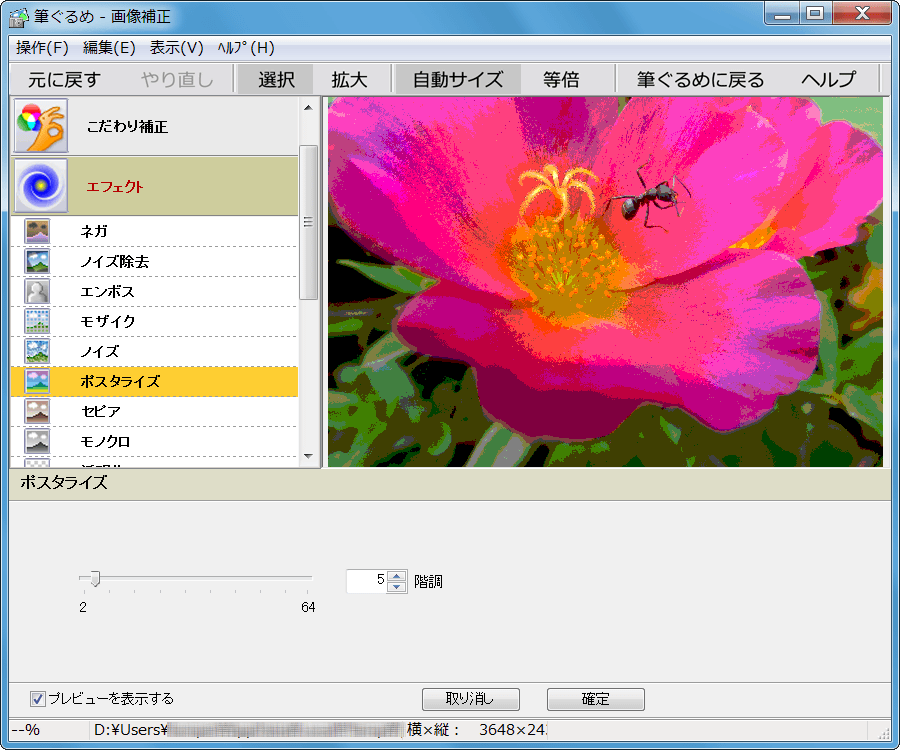Viewport: 900px width, 750px height.
Task: Click the --% zoom status field
Action: click(26, 729)
